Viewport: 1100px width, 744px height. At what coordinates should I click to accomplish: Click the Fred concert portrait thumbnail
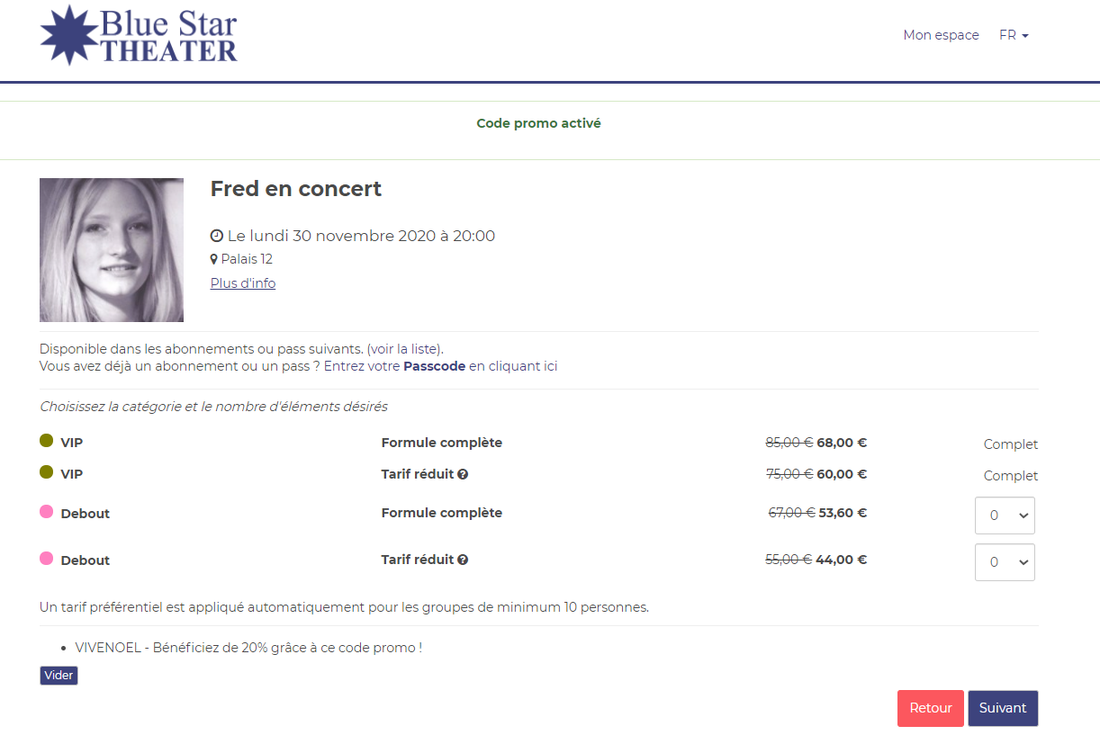[x=111, y=250]
